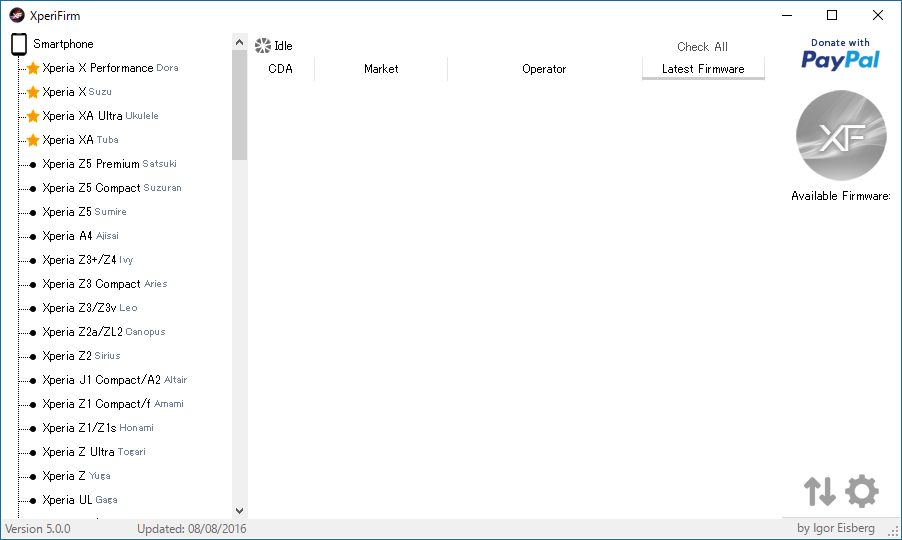Select Xperia Z3+/Z4 Ivy
This screenshot has height=540, width=902.
(x=87, y=260)
